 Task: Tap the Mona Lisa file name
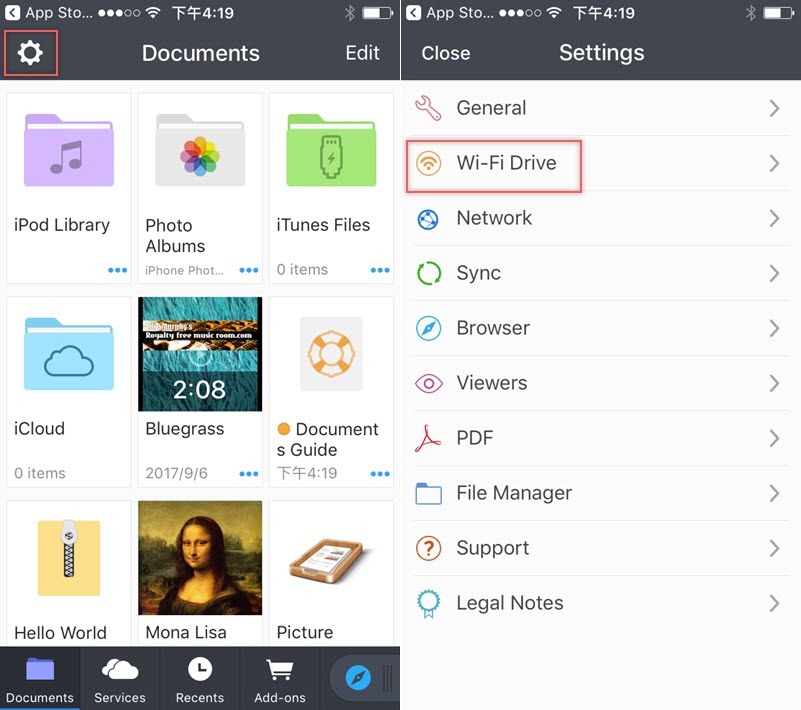tap(186, 633)
